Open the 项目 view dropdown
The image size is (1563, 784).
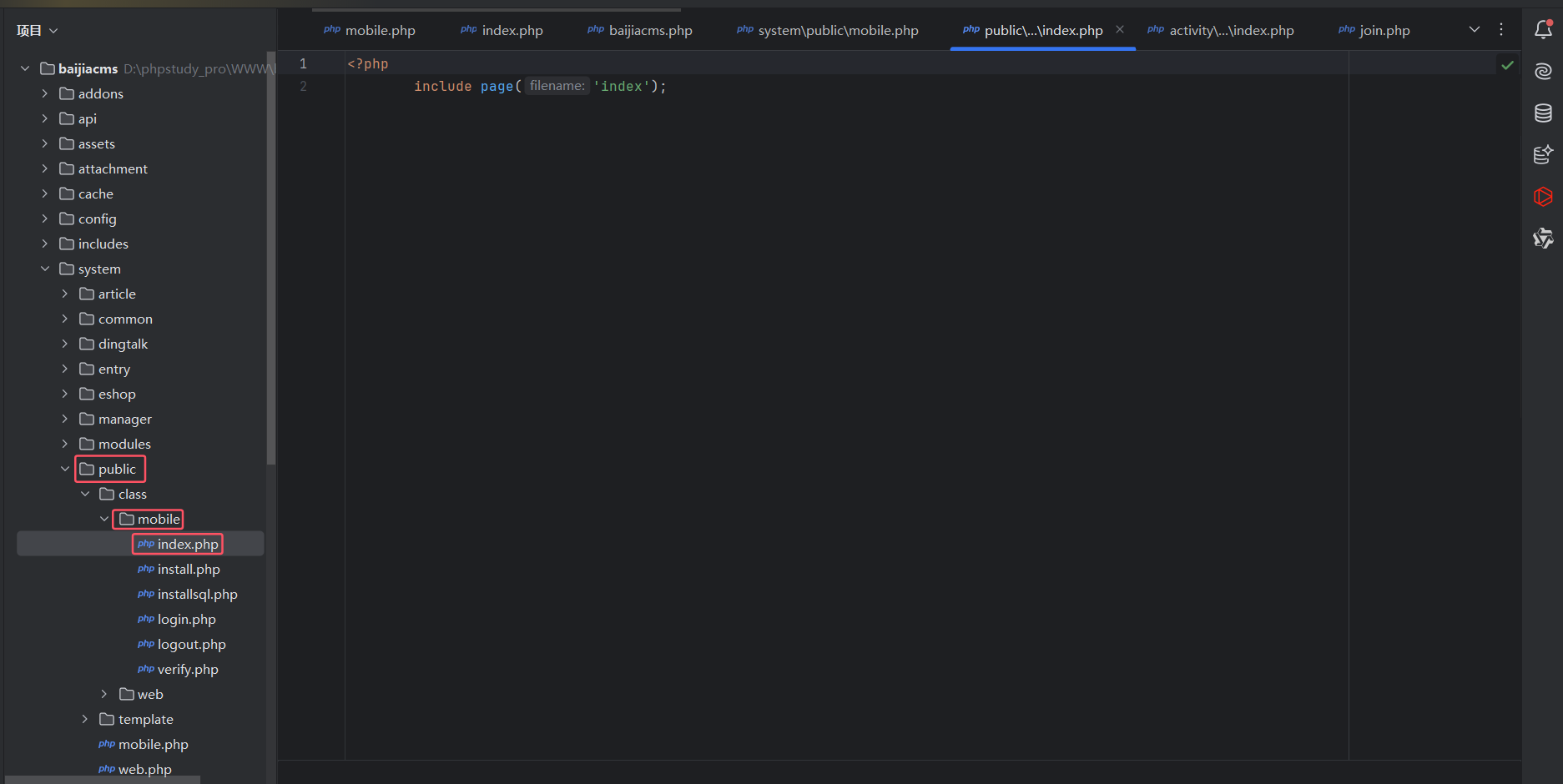point(38,31)
